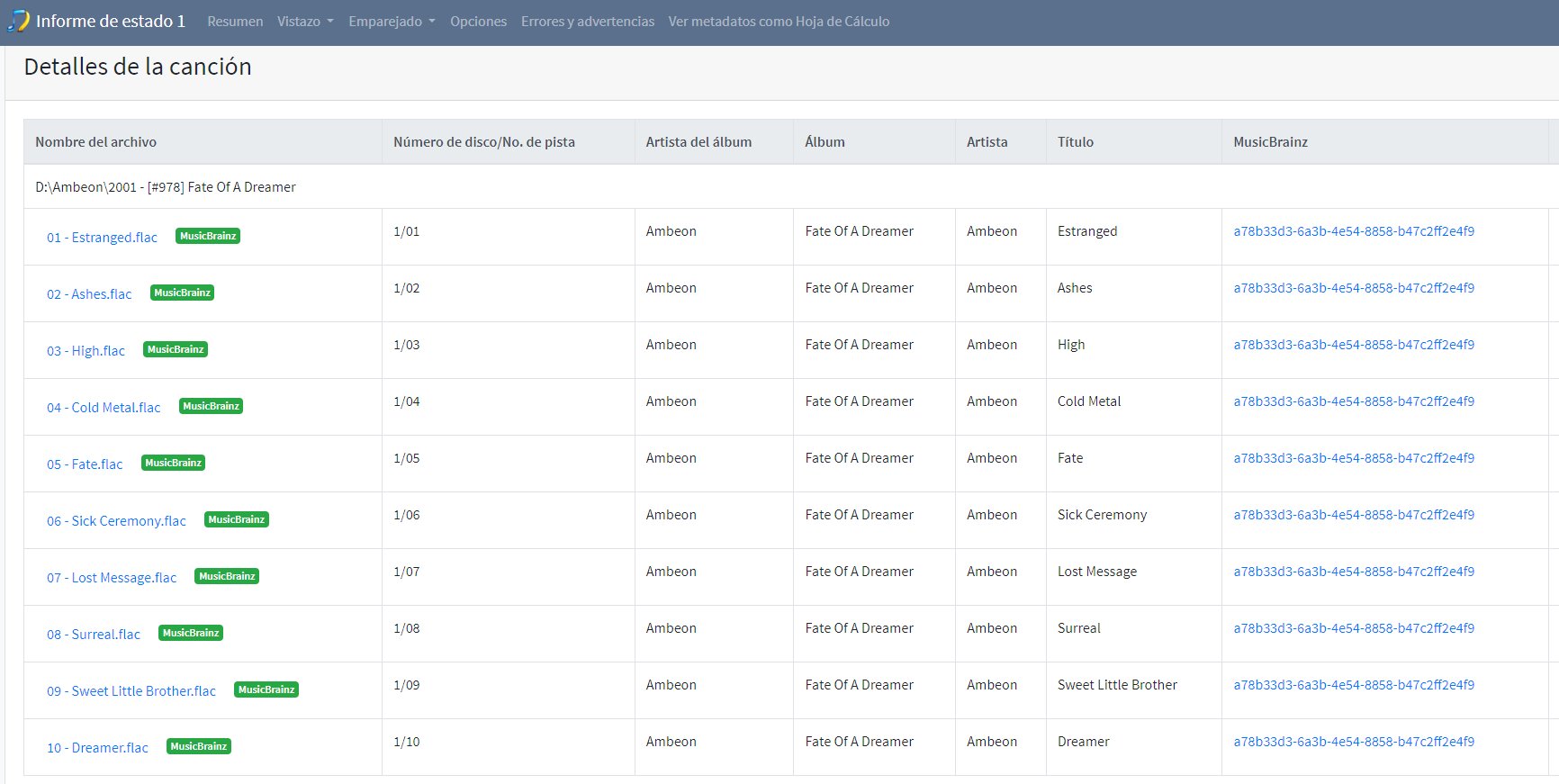The height and width of the screenshot is (784, 1559).
Task: Open file 08 - Surreal.flac link
Action: (x=94, y=635)
